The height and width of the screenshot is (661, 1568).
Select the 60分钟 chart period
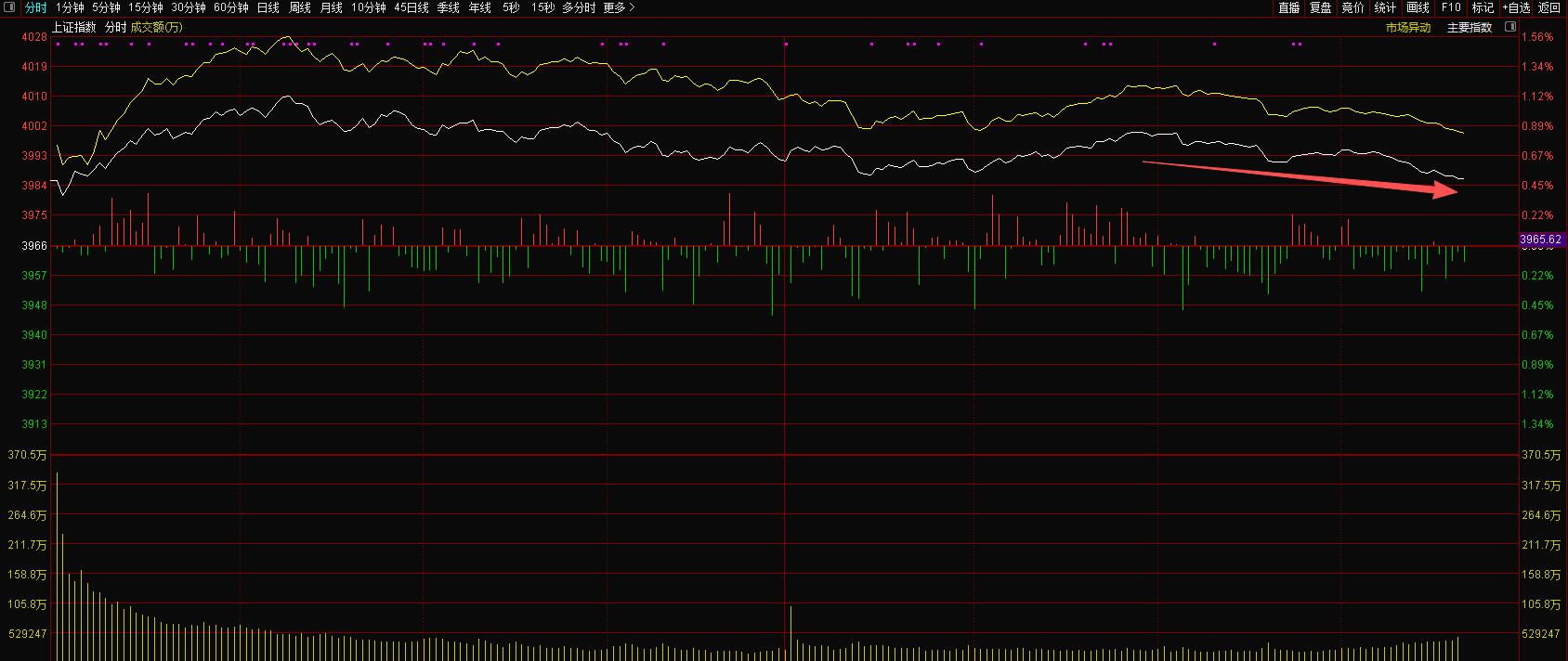[x=230, y=7]
